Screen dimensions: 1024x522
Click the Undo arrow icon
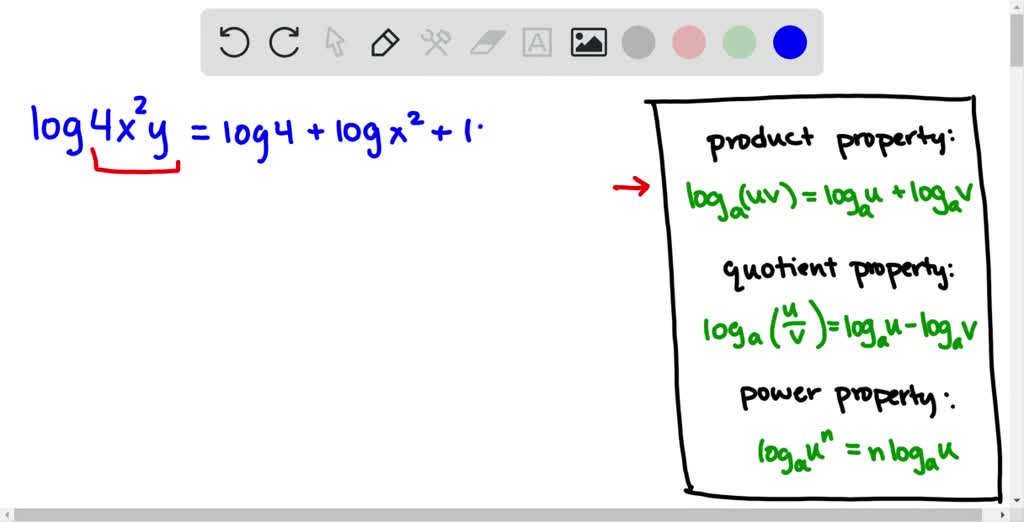click(234, 42)
